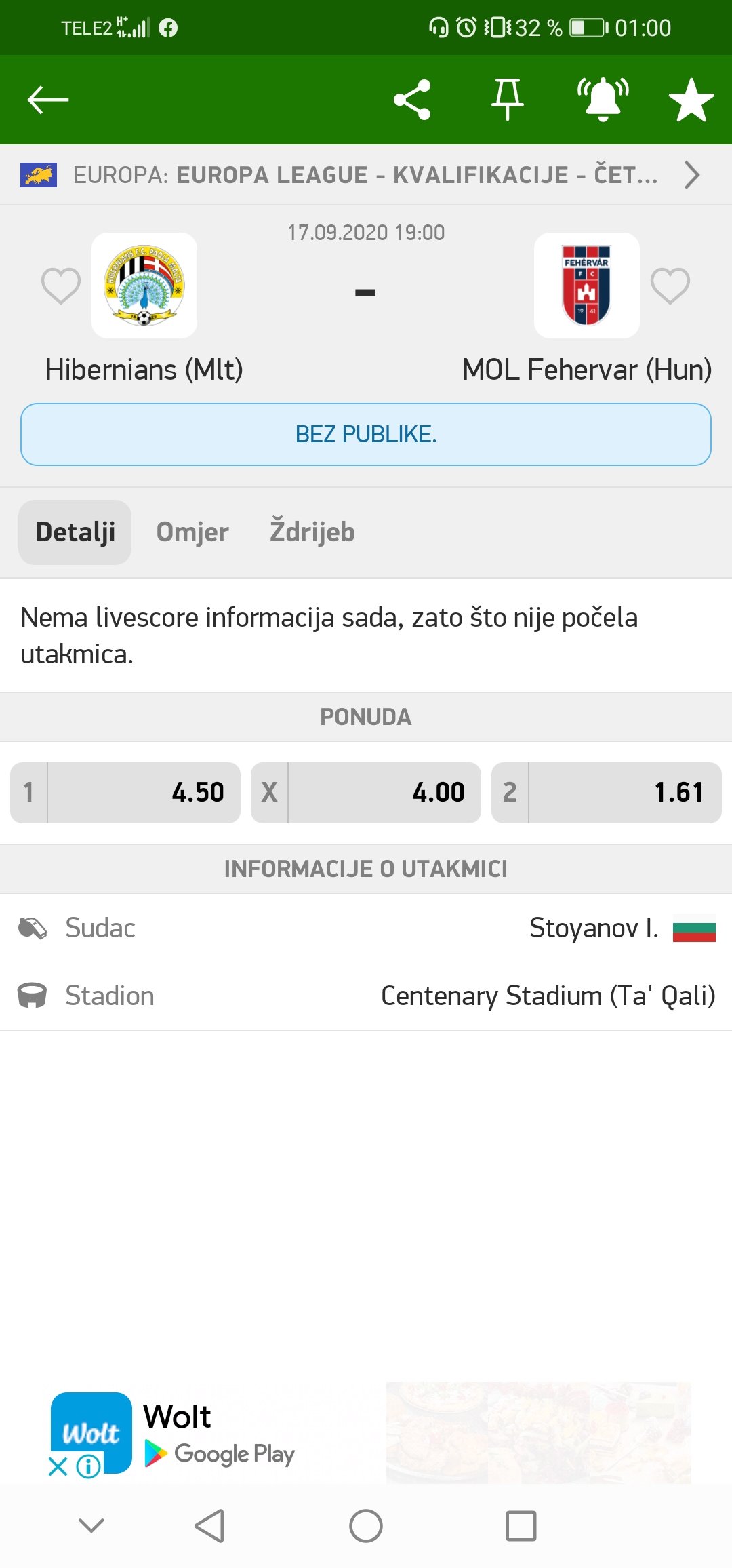Favorite Hibernians with the heart icon
Screen dimensions: 732x1568
click(61, 286)
